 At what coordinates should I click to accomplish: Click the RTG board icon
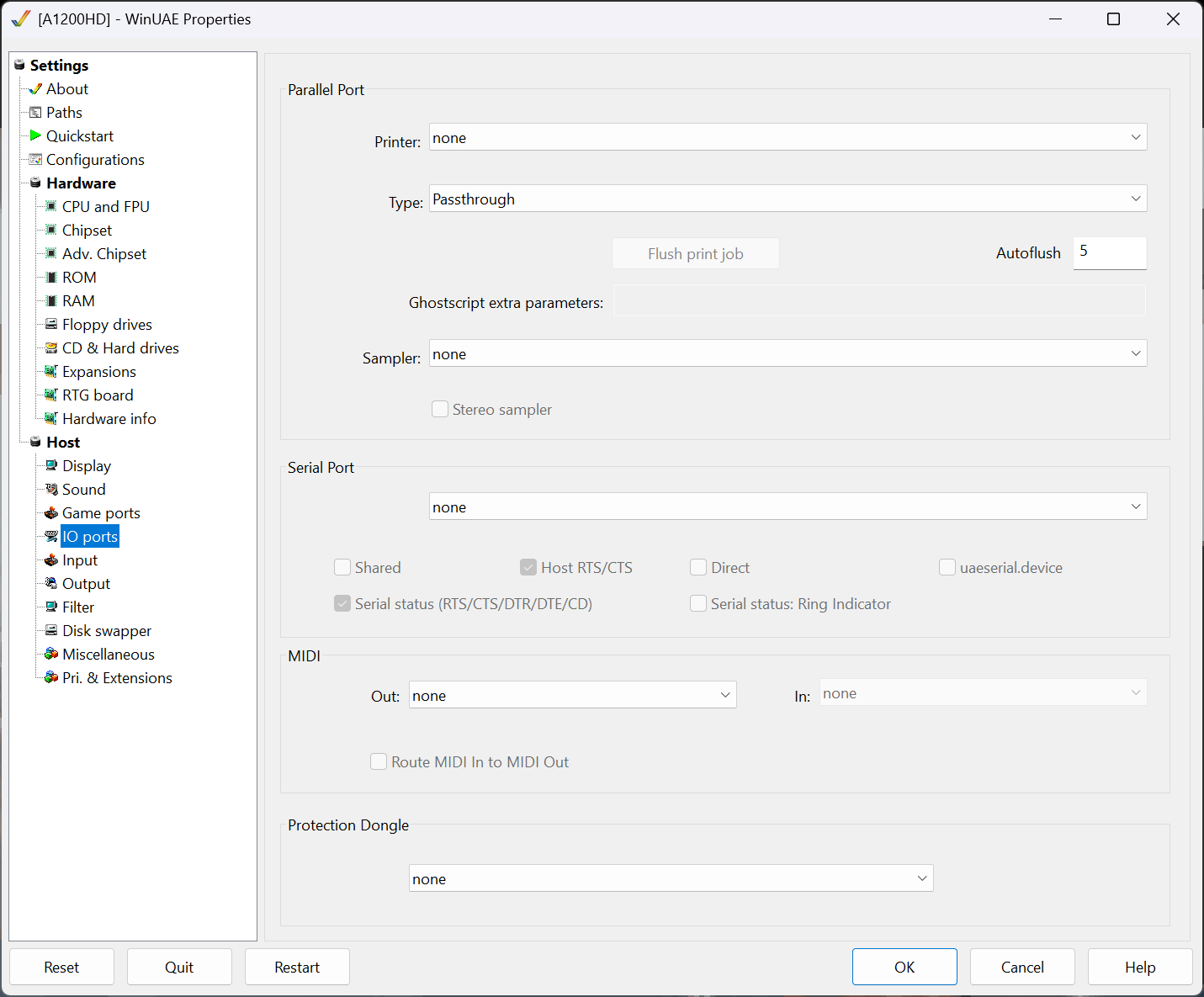pyautogui.click(x=51, y=395)
